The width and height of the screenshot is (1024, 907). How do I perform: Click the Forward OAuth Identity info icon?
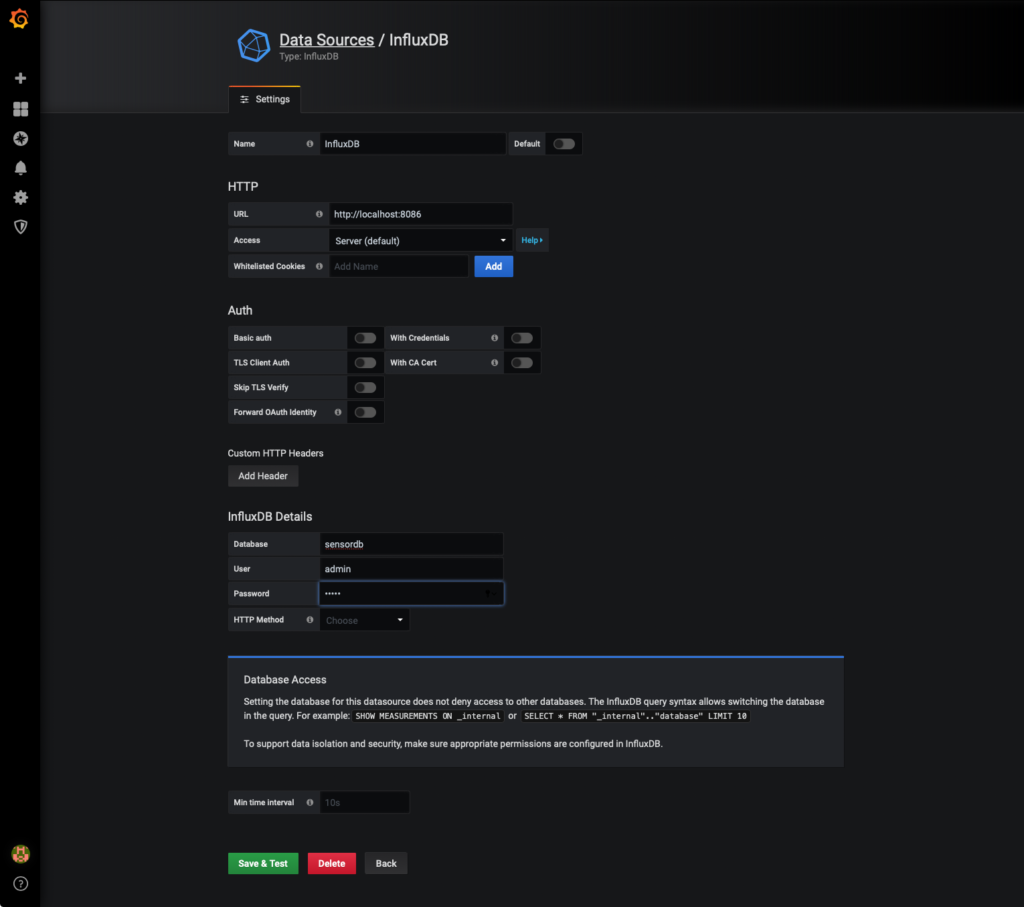(338, 413)
